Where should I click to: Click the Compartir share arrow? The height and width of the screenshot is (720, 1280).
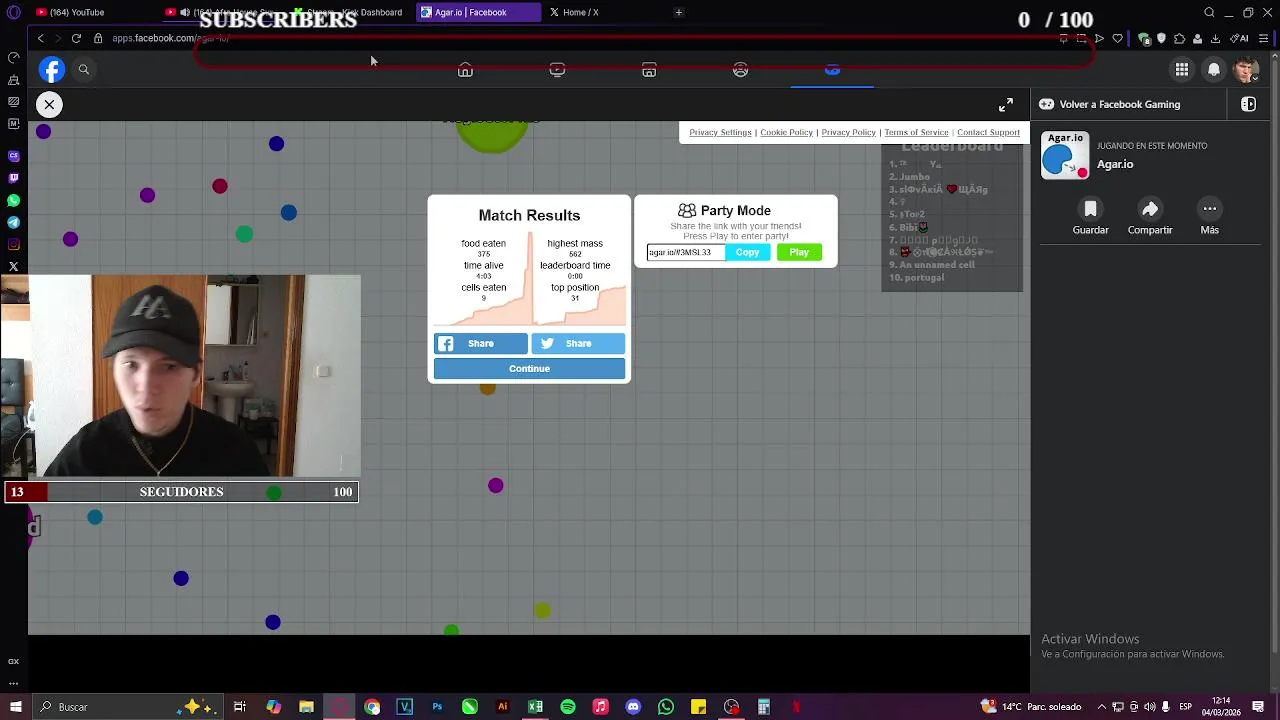(x=1150, y=209)
